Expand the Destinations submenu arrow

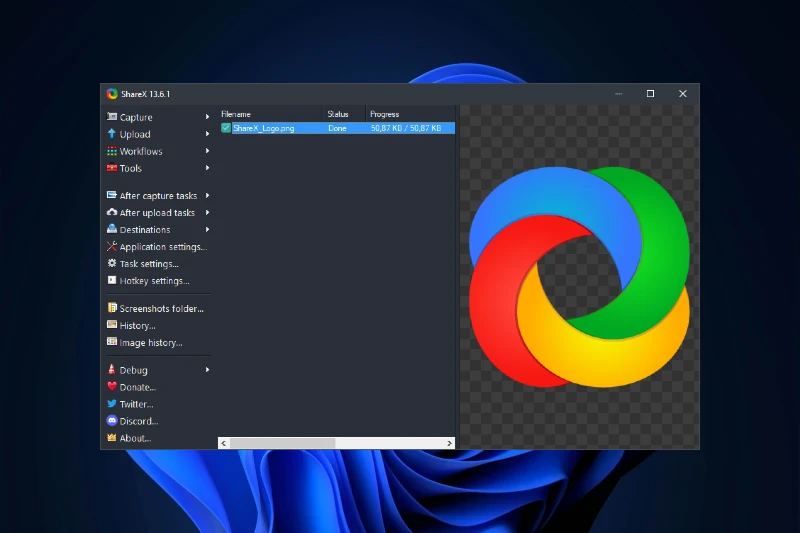point(207,230)
